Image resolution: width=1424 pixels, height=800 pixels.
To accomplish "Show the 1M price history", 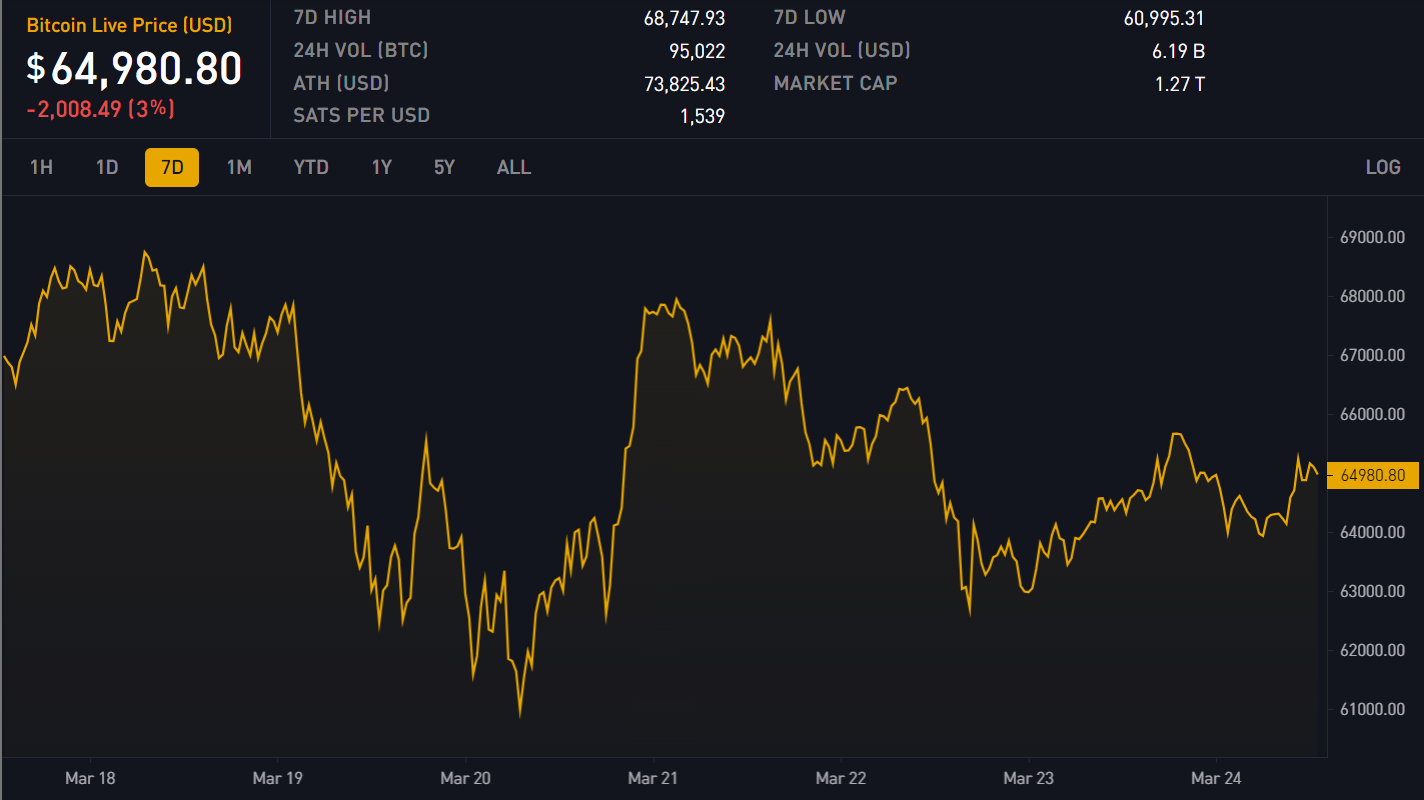I will [x=239, y=167].
